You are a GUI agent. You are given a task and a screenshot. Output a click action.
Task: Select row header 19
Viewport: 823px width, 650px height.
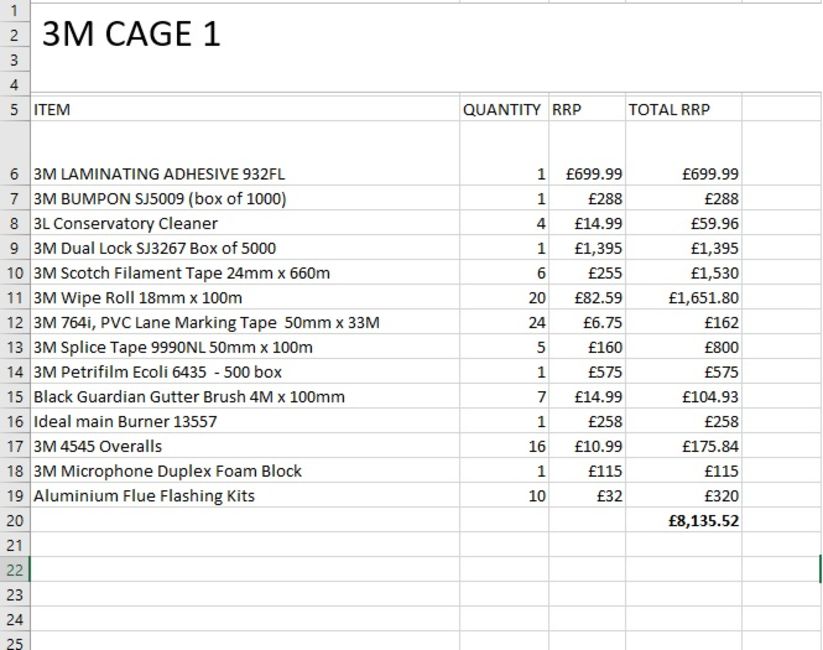point(15,496)
